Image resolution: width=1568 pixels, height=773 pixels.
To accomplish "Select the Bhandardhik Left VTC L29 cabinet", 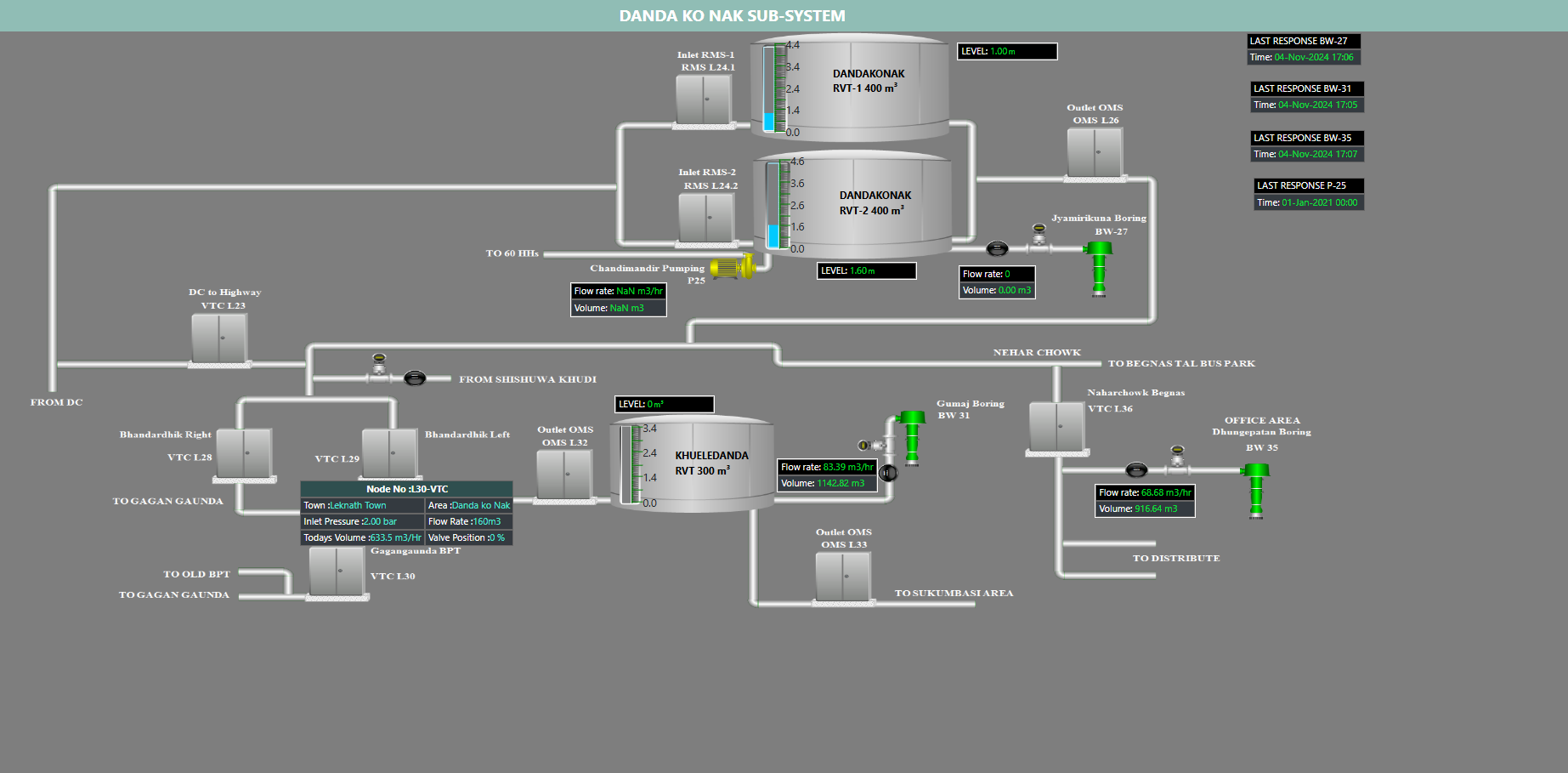I will (x=389, y=453).
